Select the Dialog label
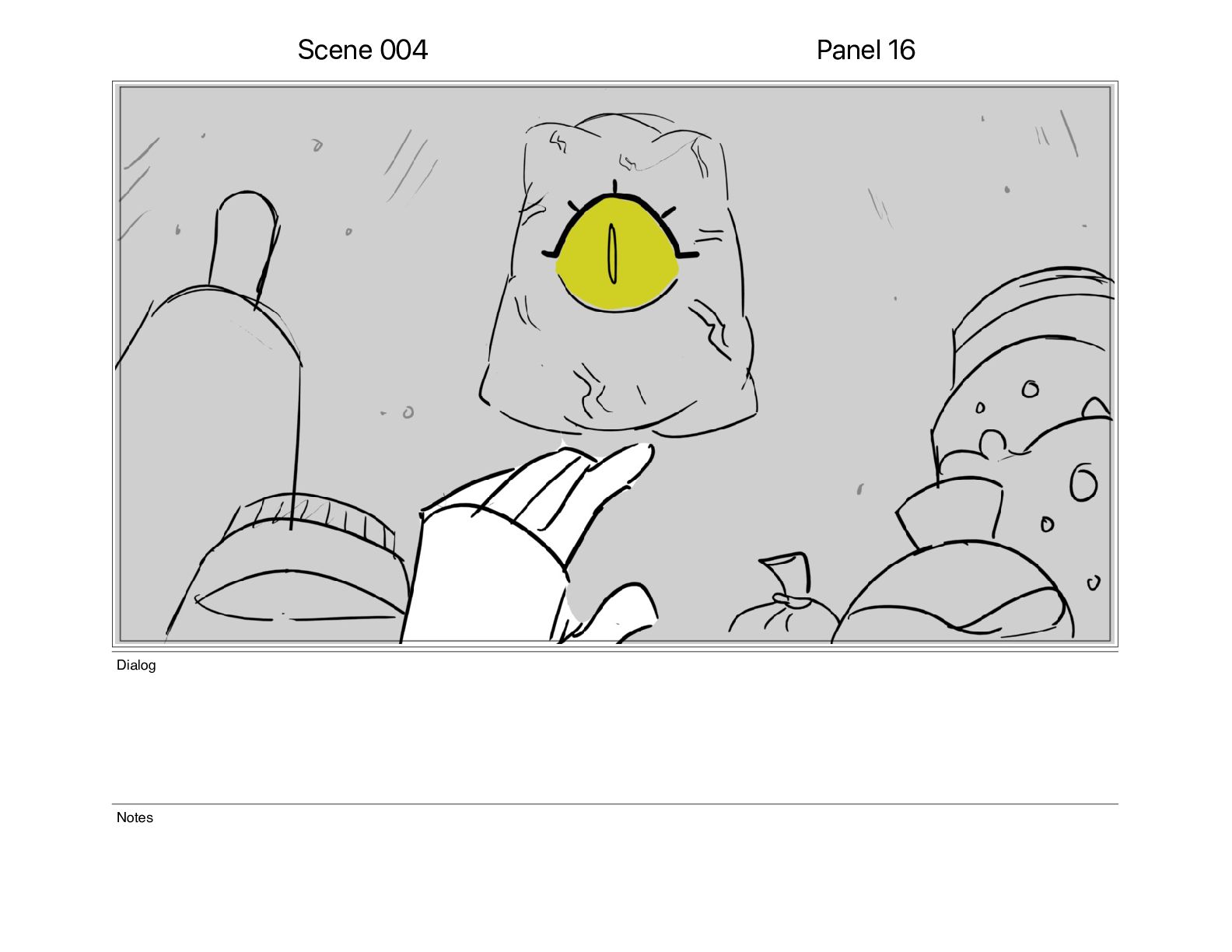This screenshot has height=952, width=1232. pos(136,665)
